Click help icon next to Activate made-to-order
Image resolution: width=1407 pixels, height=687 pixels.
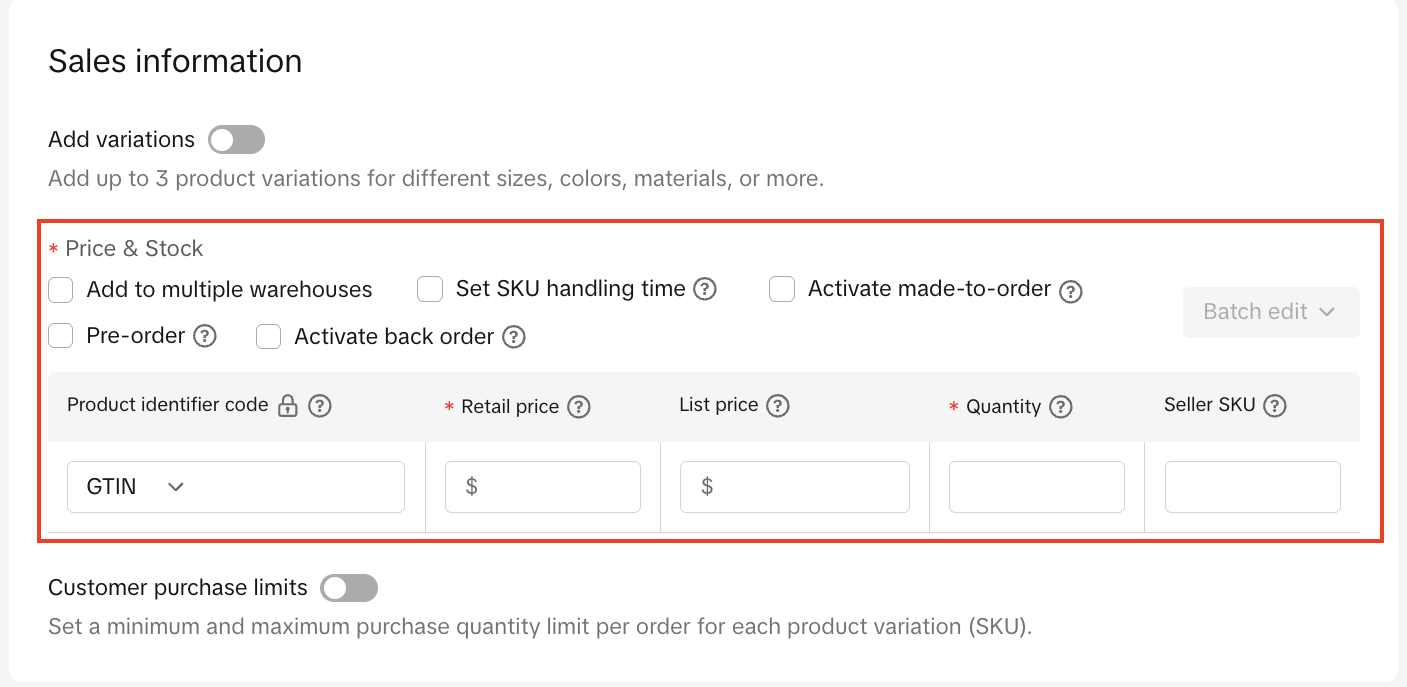1071,291
